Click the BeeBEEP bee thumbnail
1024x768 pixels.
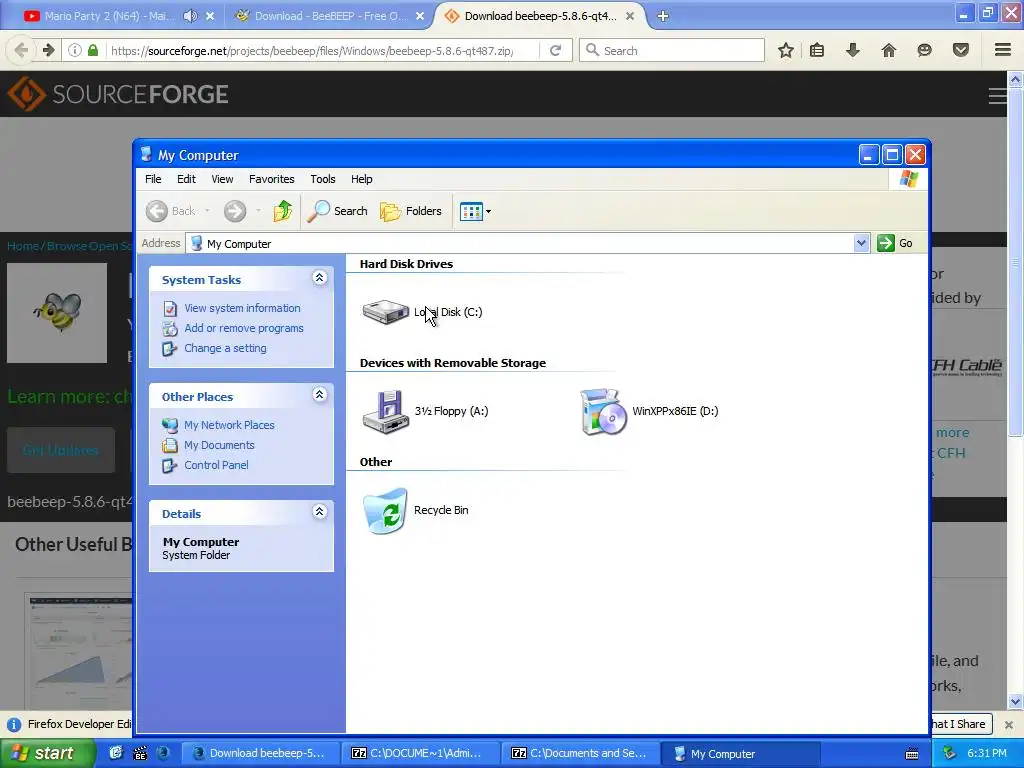[x=57, y=313]
